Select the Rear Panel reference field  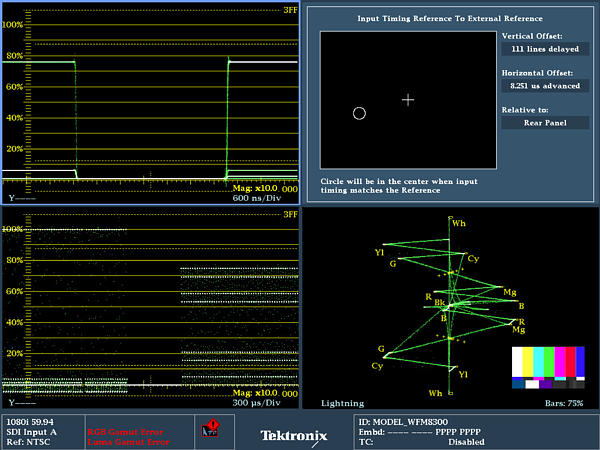click(546, 122)
